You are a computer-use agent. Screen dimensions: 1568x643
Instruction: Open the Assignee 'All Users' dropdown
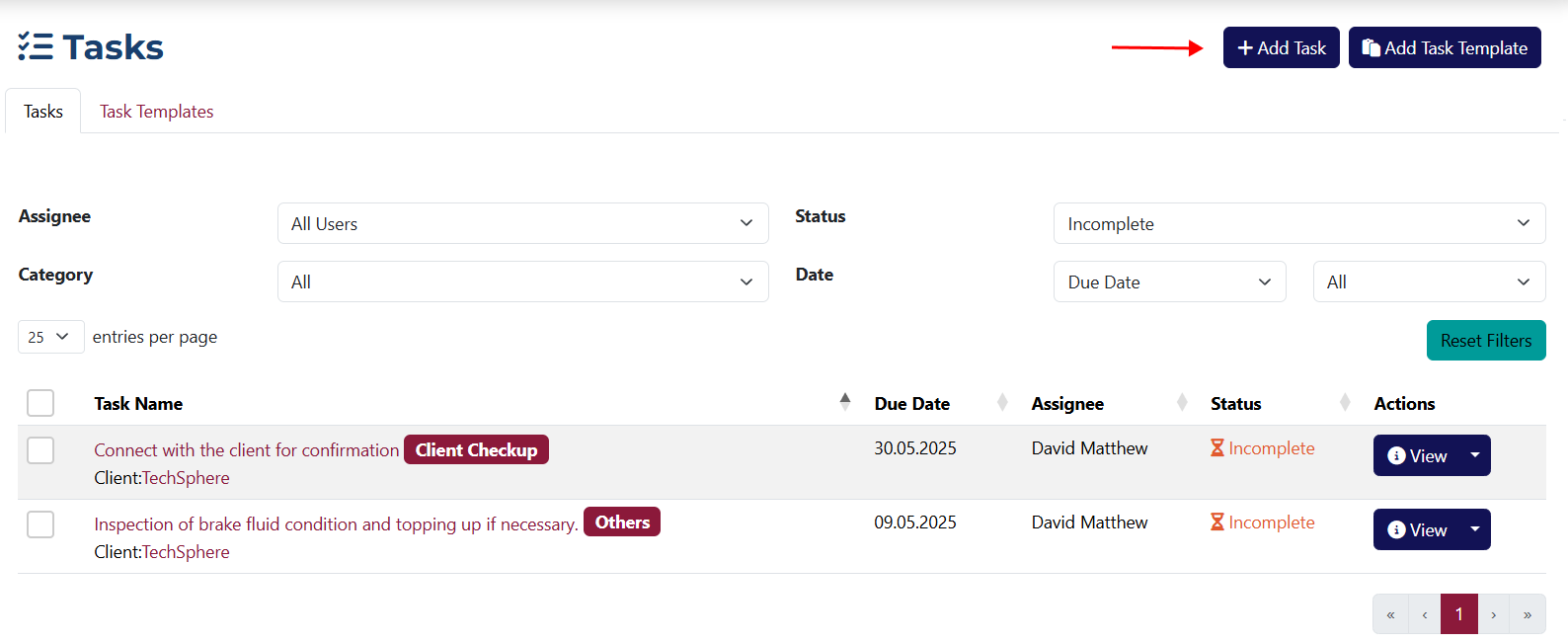click(522, 223)
